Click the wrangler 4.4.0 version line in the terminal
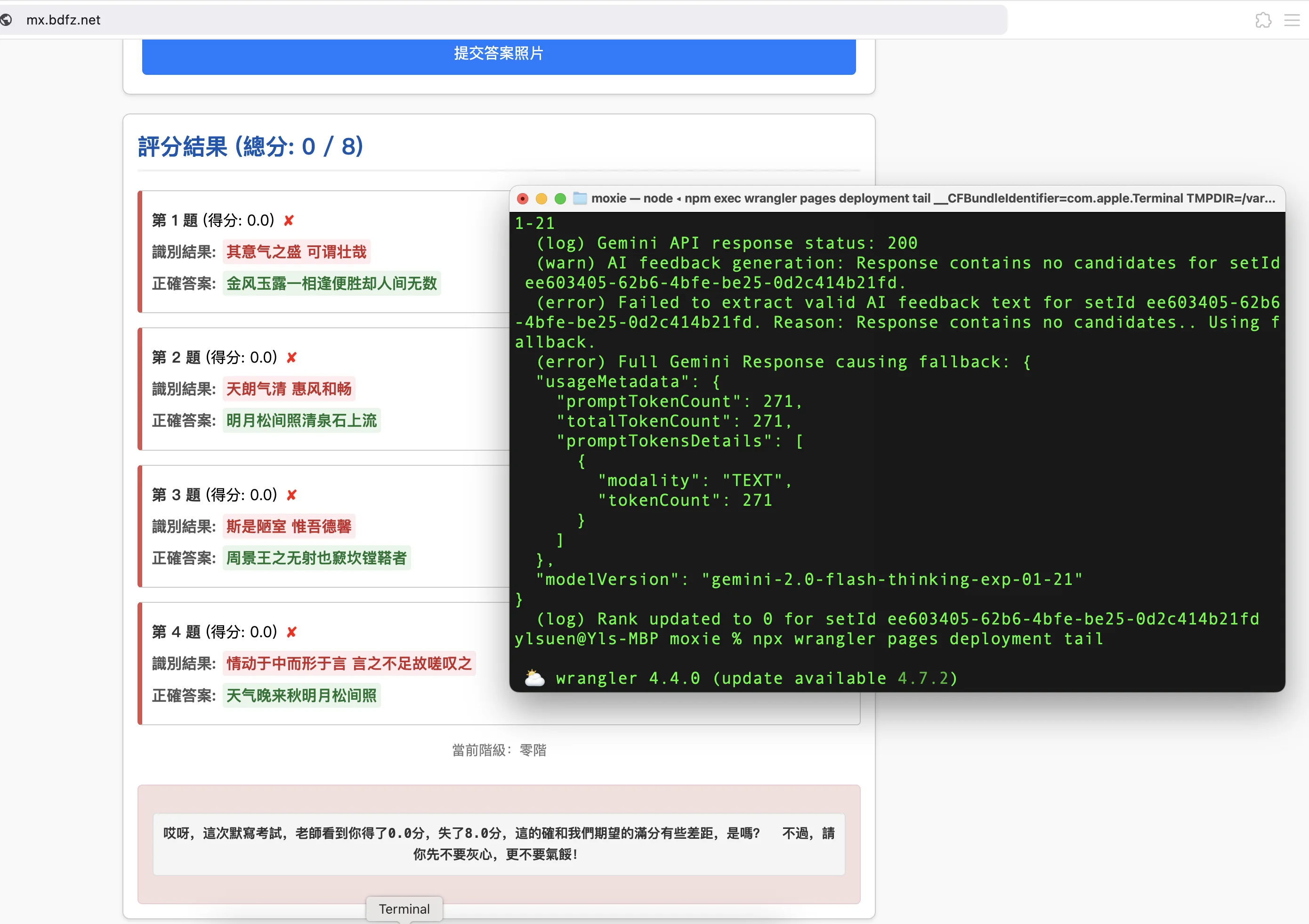Screen dimensions: 1309x924 click(756, 678)
